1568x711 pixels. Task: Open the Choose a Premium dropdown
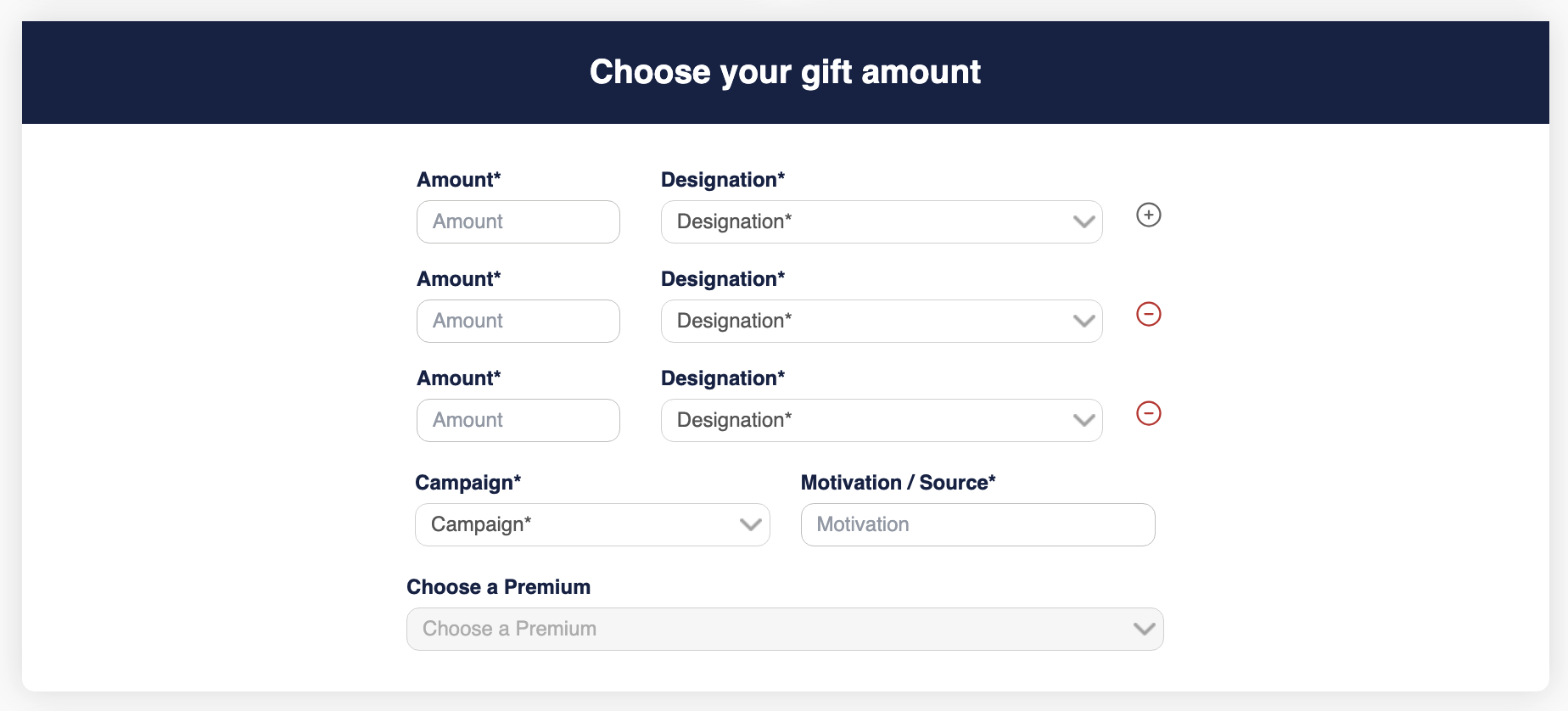tap(784, 629)
